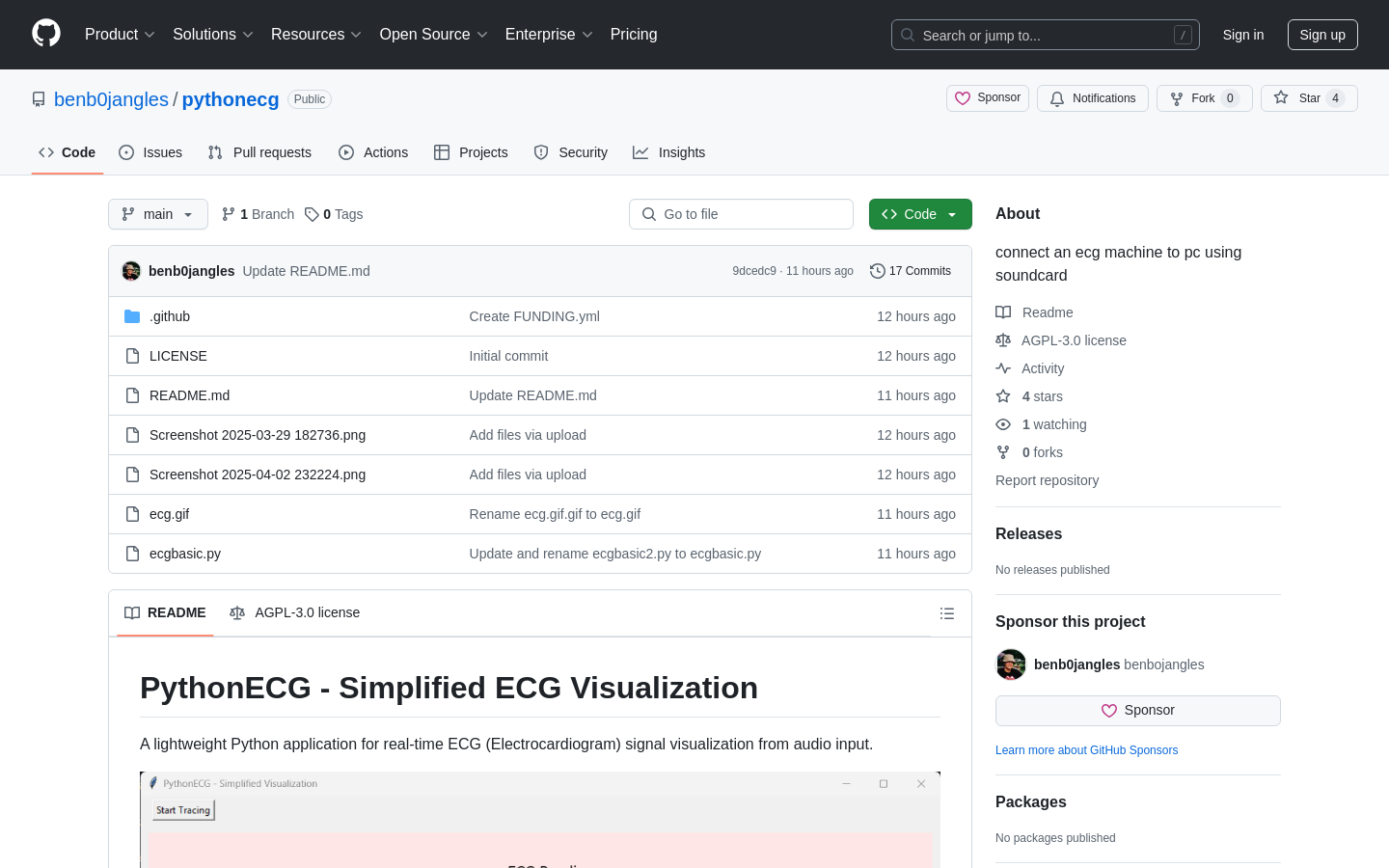Click the ECG app screenshot in README
1389x868 pixels.
tap(540, 820)
